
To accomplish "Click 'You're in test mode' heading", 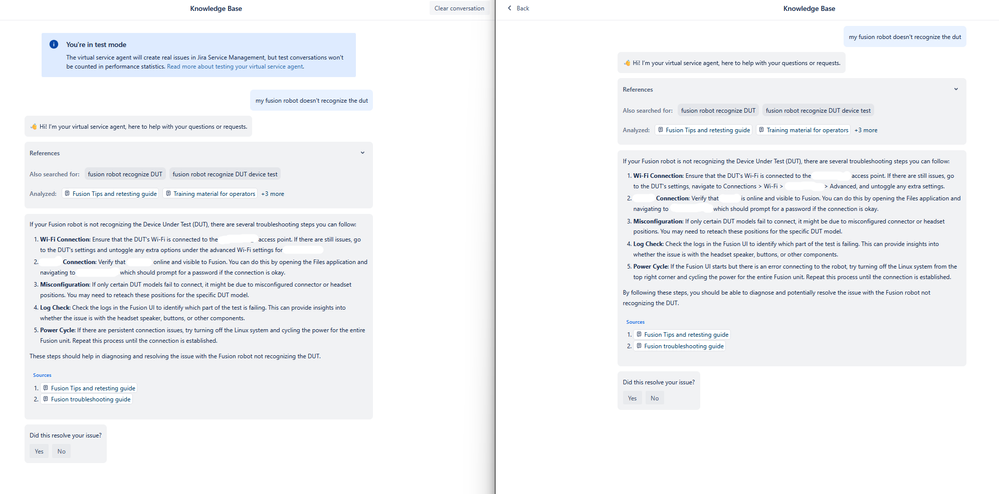I will pyautogui.click(x=96, y=45).
